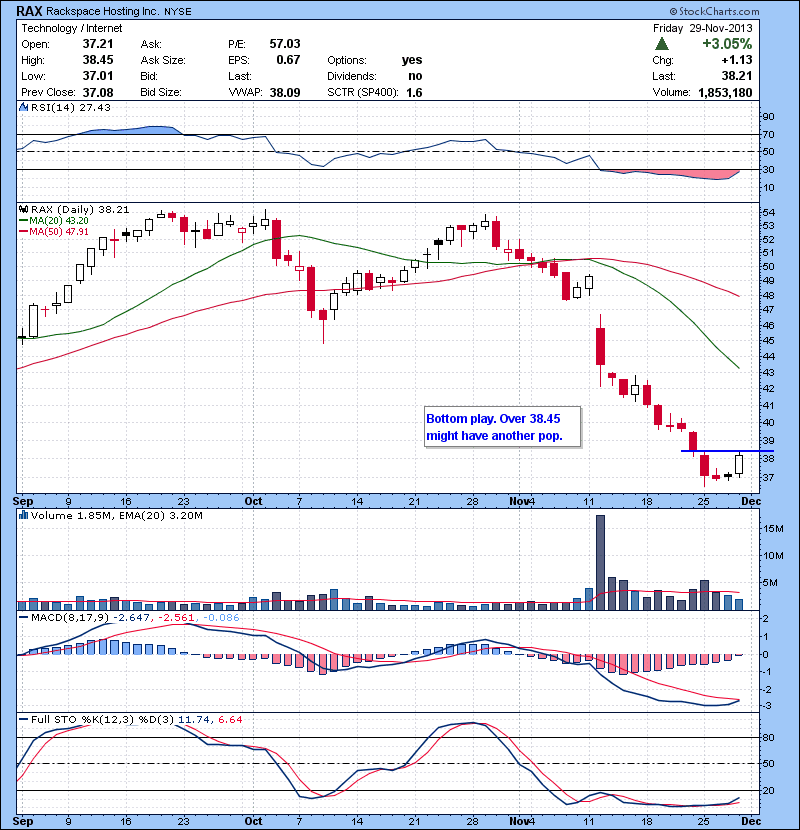Click the 5M label on the volume axis

coord(770,583)
